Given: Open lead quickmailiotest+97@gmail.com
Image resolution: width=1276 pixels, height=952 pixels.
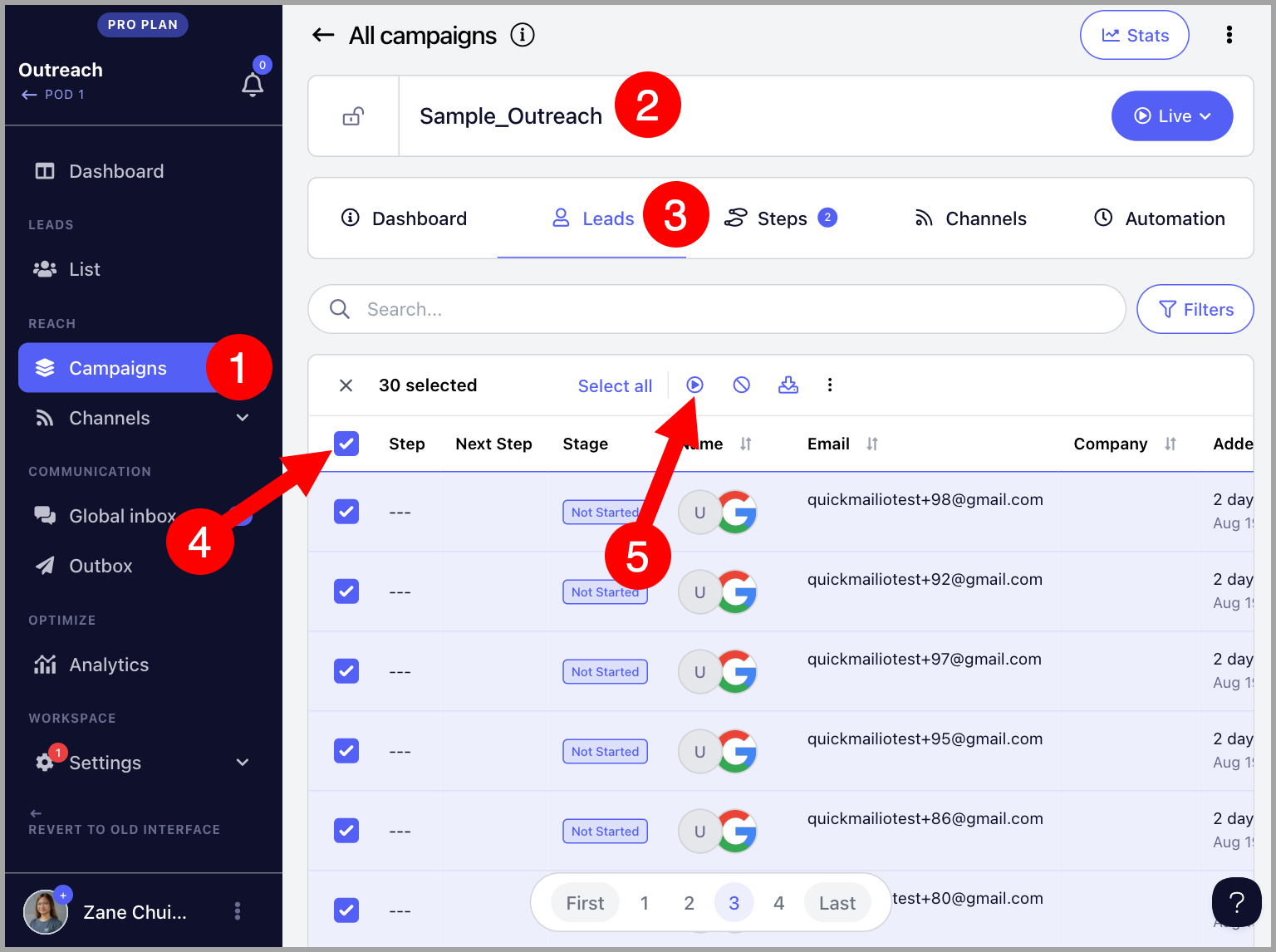Looking at the screenshot, I should tap(925, 660).
